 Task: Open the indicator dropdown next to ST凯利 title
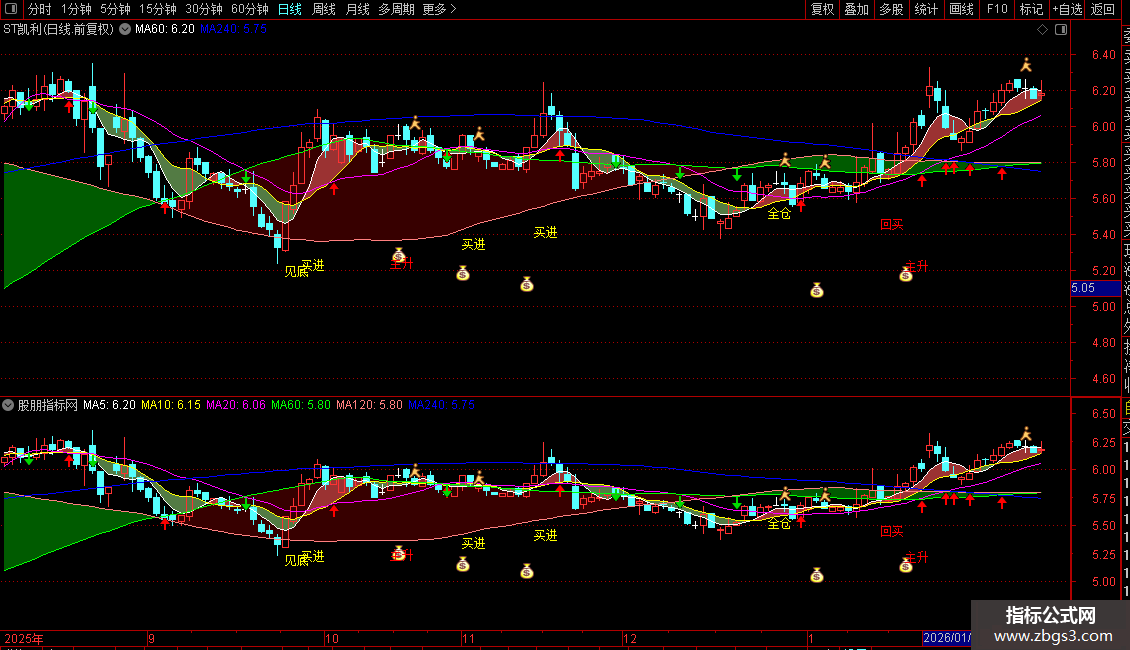[x=125, y=30]
